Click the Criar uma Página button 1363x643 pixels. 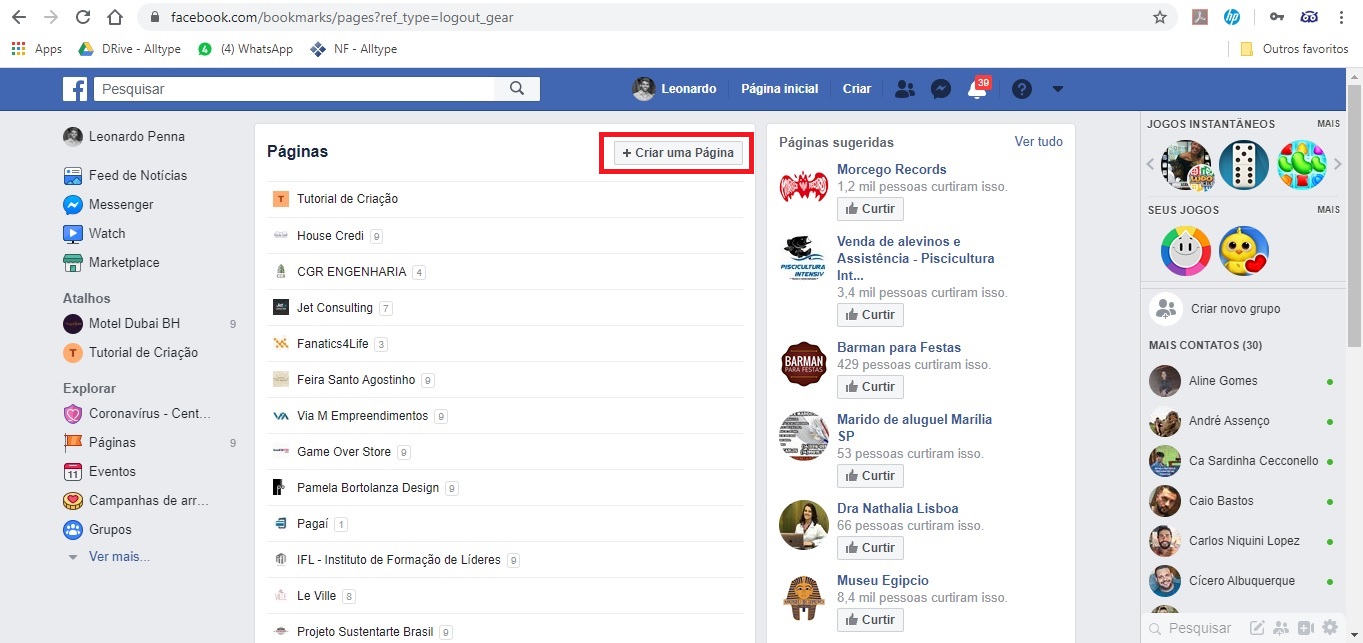tap(678, 153)
